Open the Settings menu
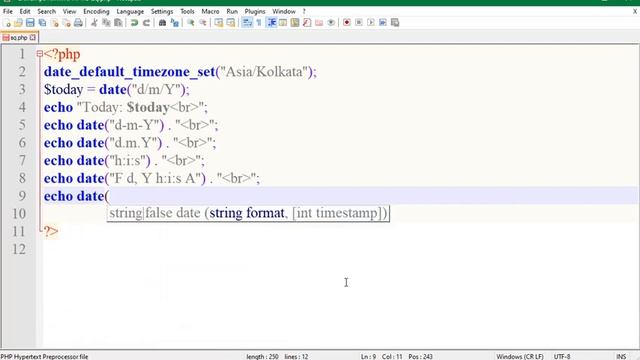This screenshot has width=640, height=360. (162, 11)
